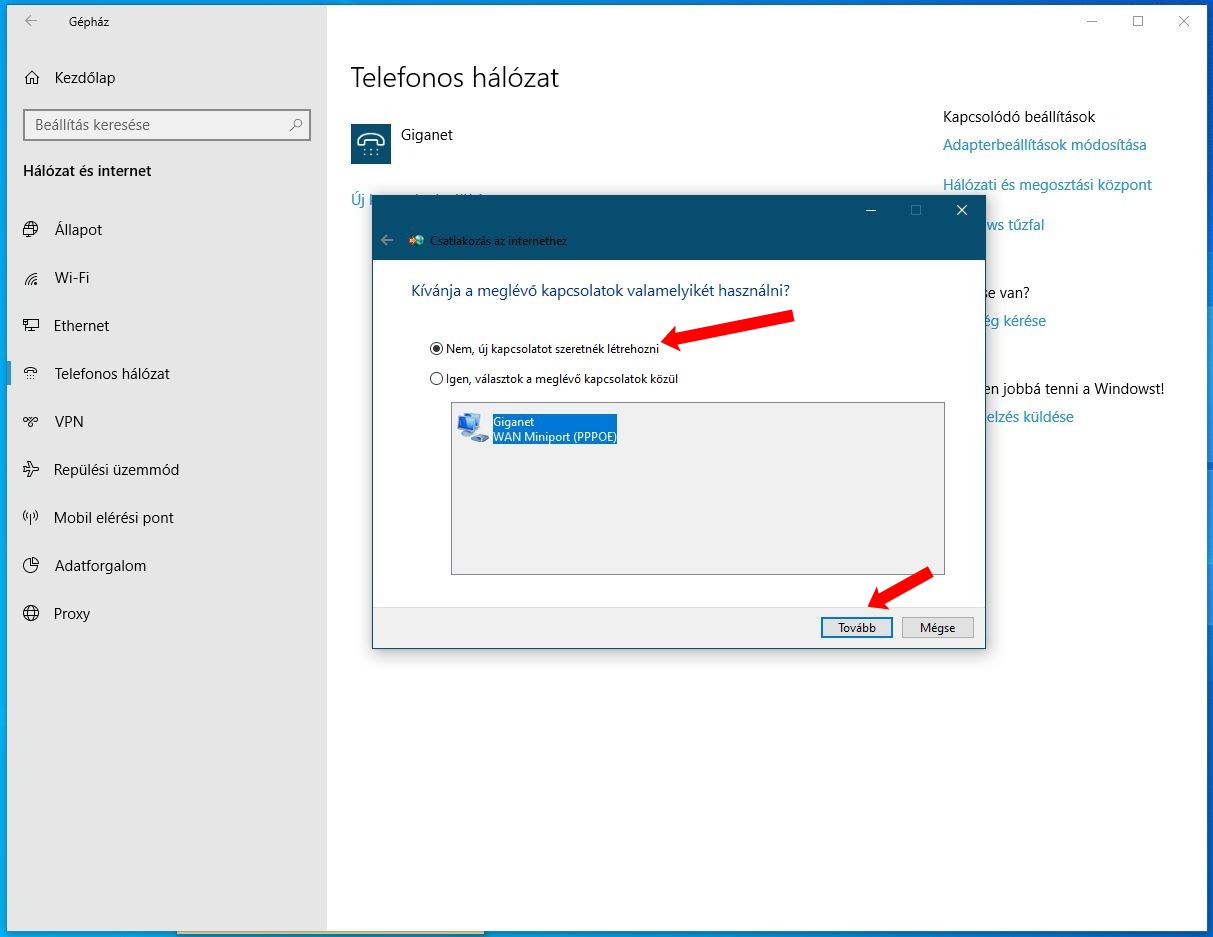The width and height of the screenshot is (1213, 937).
Task: Select 'Nem, új kapcsolatot szeretnék létrehozni' radio
Action: point(436,349)
